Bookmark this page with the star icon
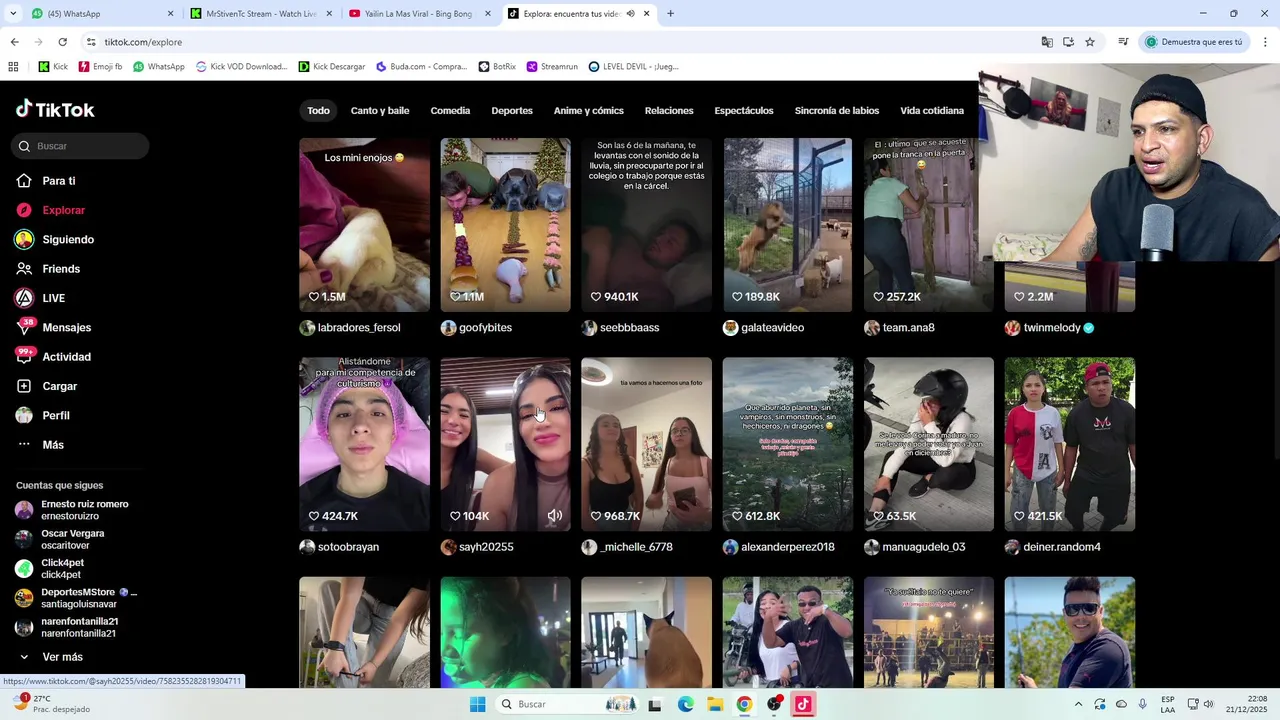This screenshot has height=720, width=1280. tap(1090, 42)
